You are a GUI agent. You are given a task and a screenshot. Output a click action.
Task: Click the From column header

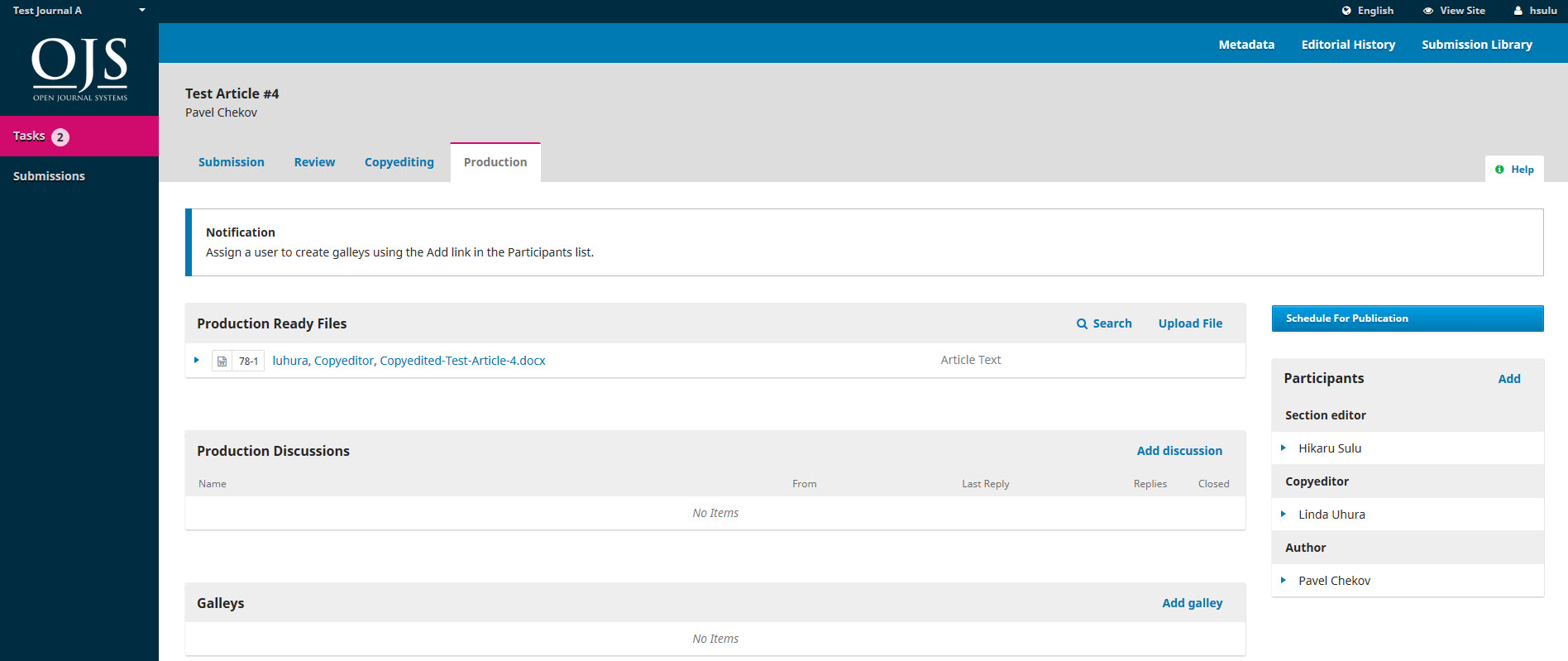pyautogui.click(x=805, y=484)
